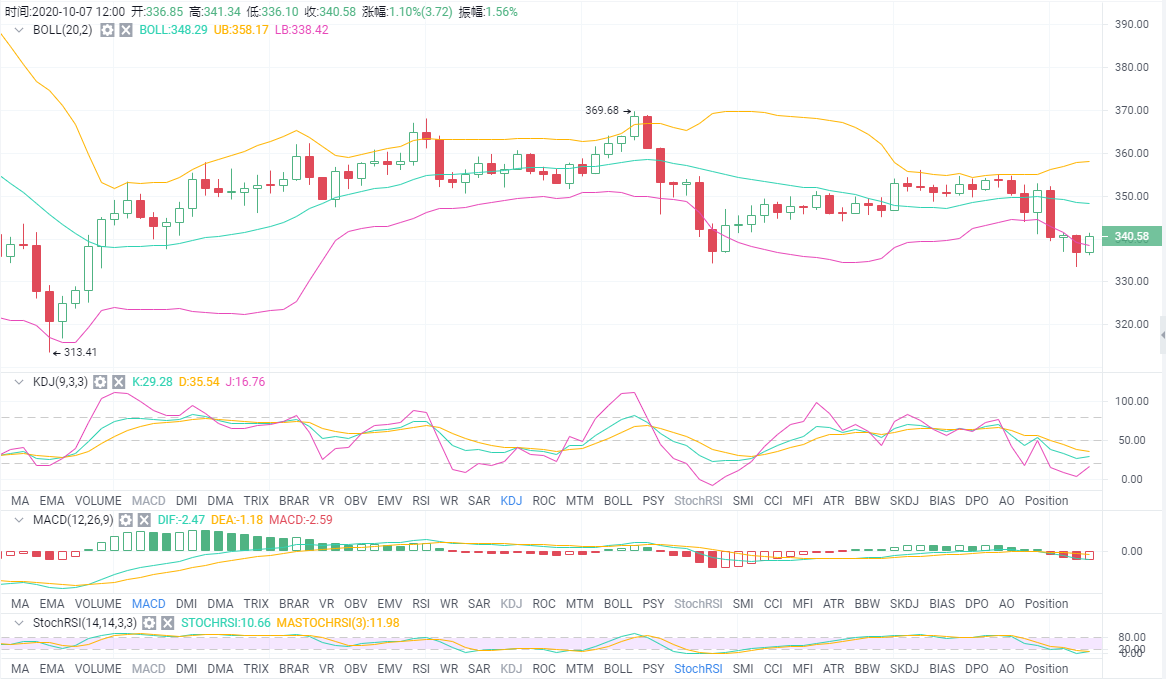The height and width of the screenshot is (679, 1166).
Task: Toggle the highlighted StochRSI tab in bottom row
Action: click(x=698, y=668)
